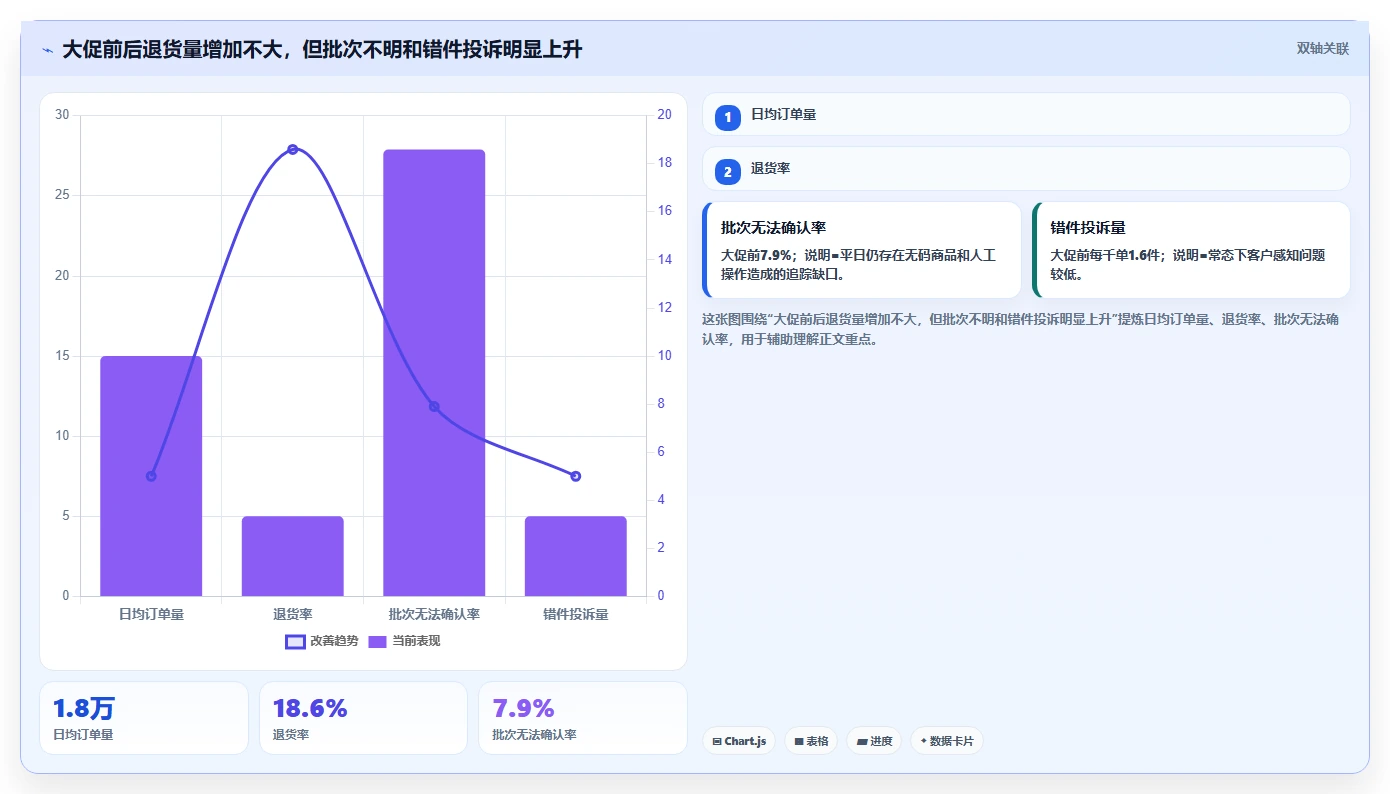Click the right axis value 20
Screen dimensions: 1390x794
click(x=665, y=115)
